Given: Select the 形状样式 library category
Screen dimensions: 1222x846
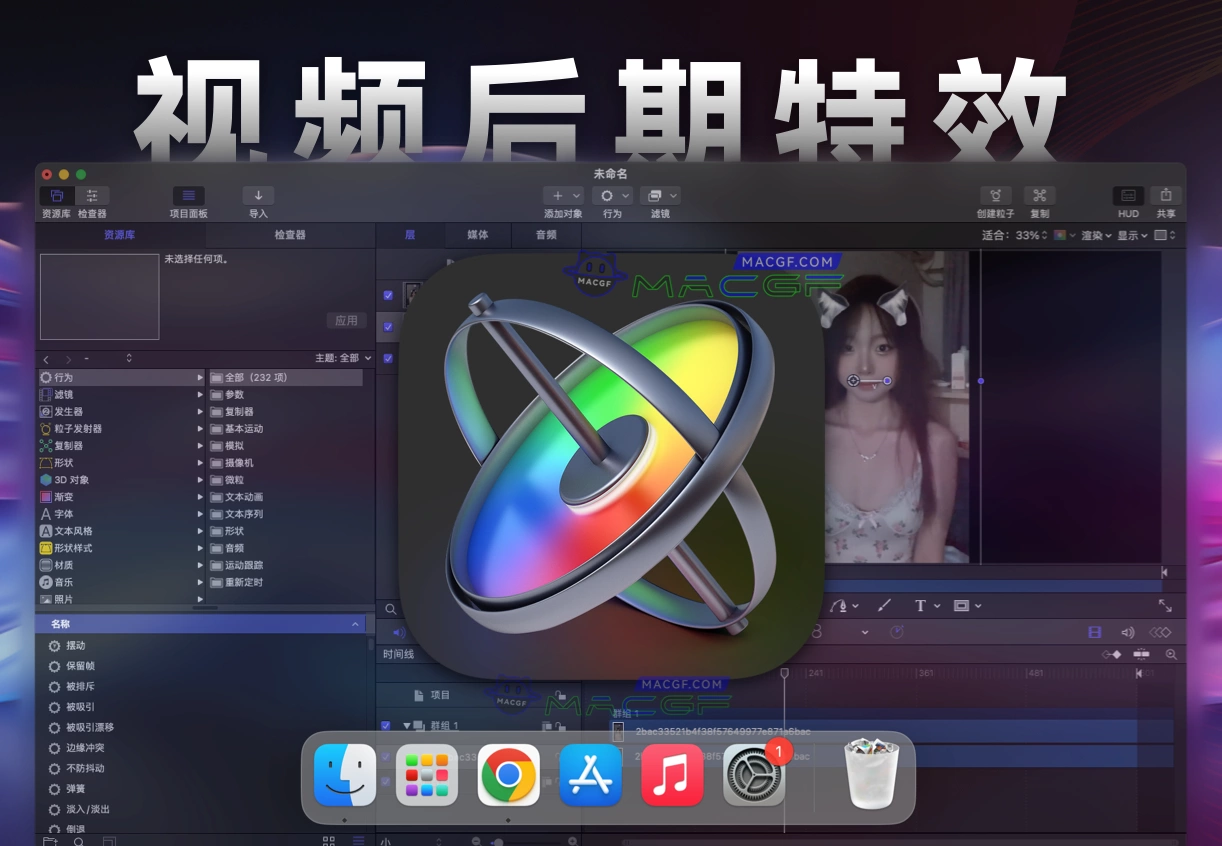Looking at the screenshot, I should coord(121,548).
